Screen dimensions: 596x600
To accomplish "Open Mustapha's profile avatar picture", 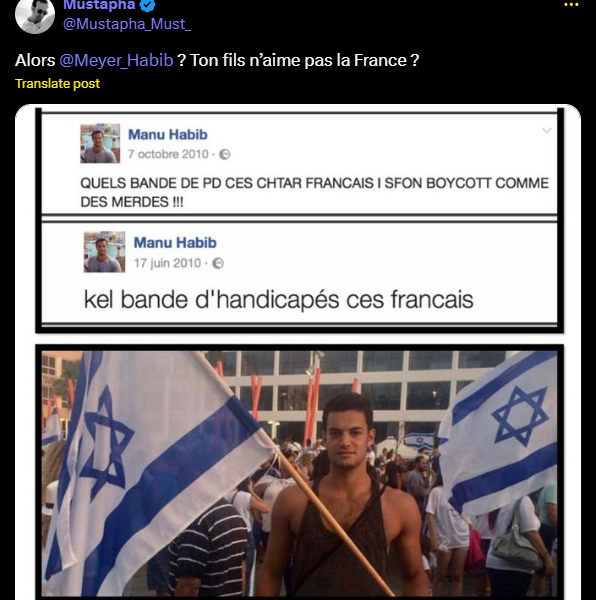I will coord(35,14).
